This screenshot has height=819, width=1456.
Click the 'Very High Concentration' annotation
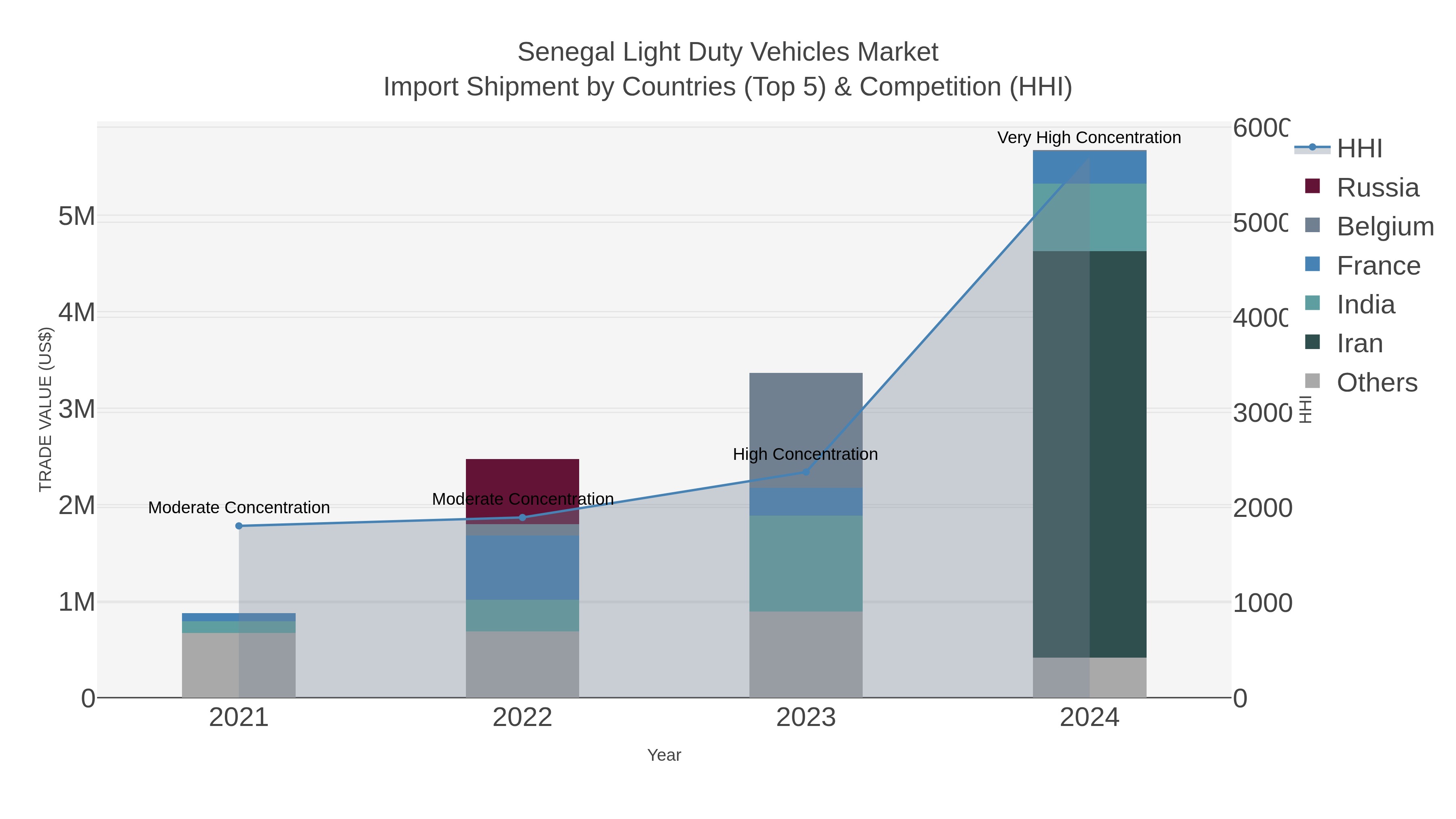(x=1089, y=138)
